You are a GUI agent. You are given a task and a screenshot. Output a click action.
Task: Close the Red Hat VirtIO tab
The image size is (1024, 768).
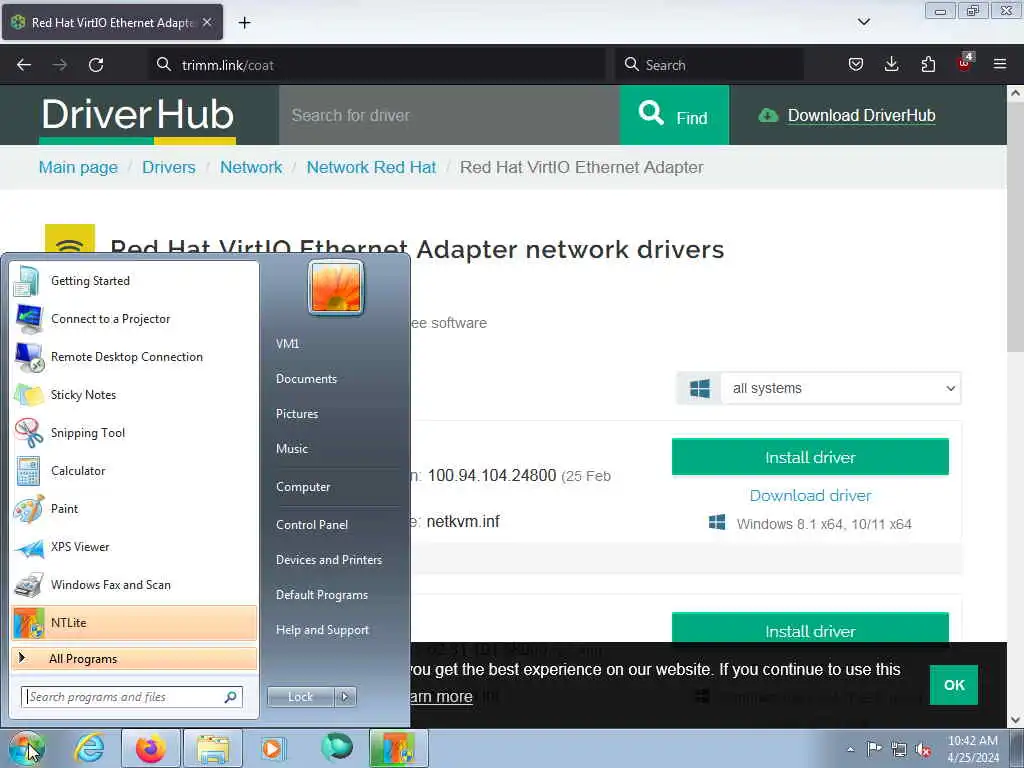point(206,22)
